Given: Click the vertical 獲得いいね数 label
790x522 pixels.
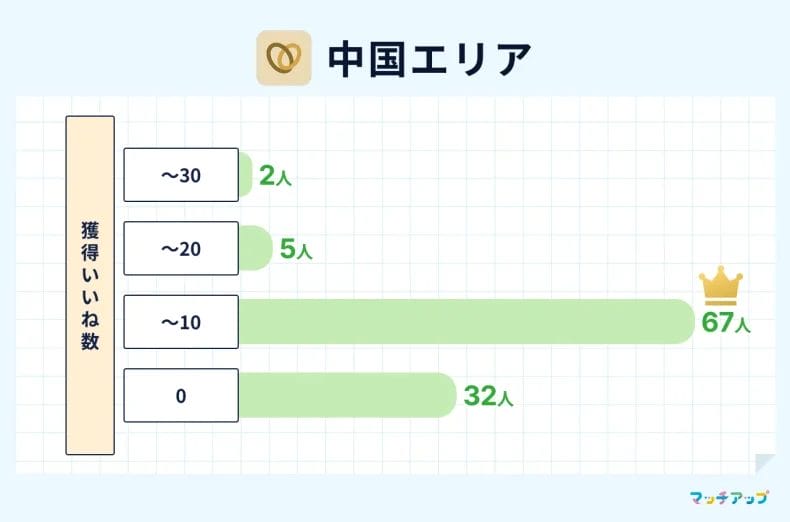Looking at the screenshot, I should coord(90,285).
